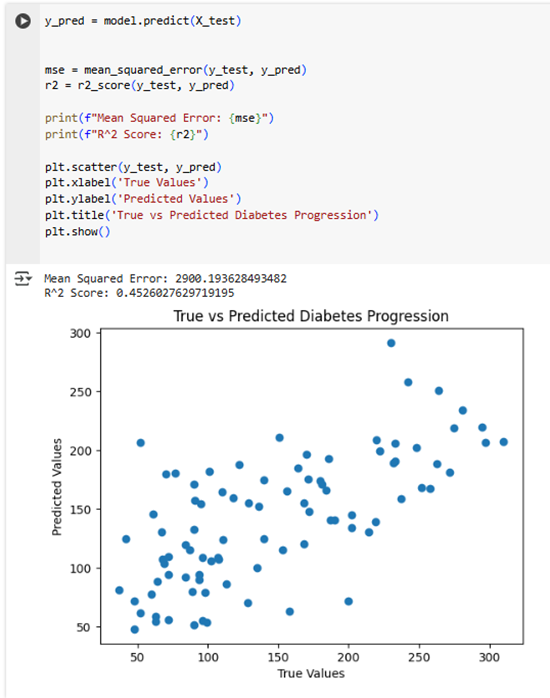Run the code cell with play button
Image resolution: width=550 pixels, height=698 pixels.
23,21
